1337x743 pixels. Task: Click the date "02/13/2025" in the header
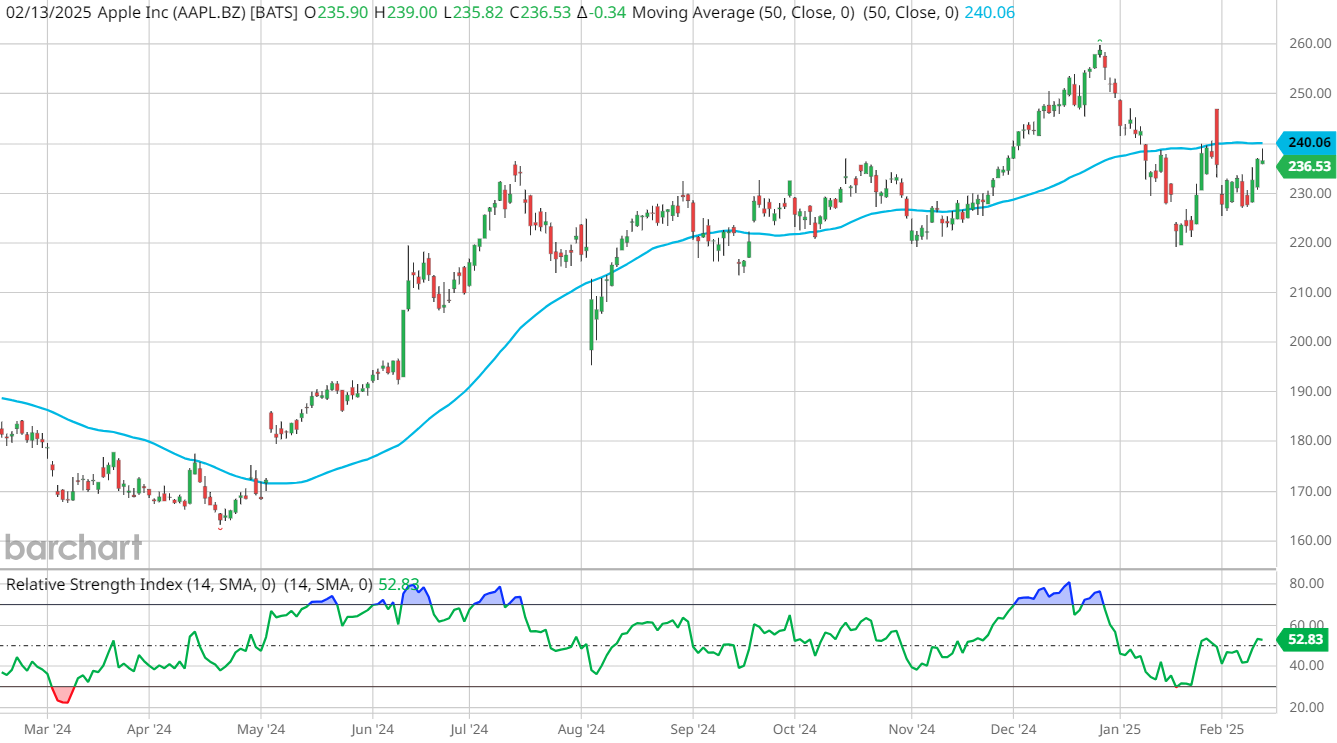point(49,13)
